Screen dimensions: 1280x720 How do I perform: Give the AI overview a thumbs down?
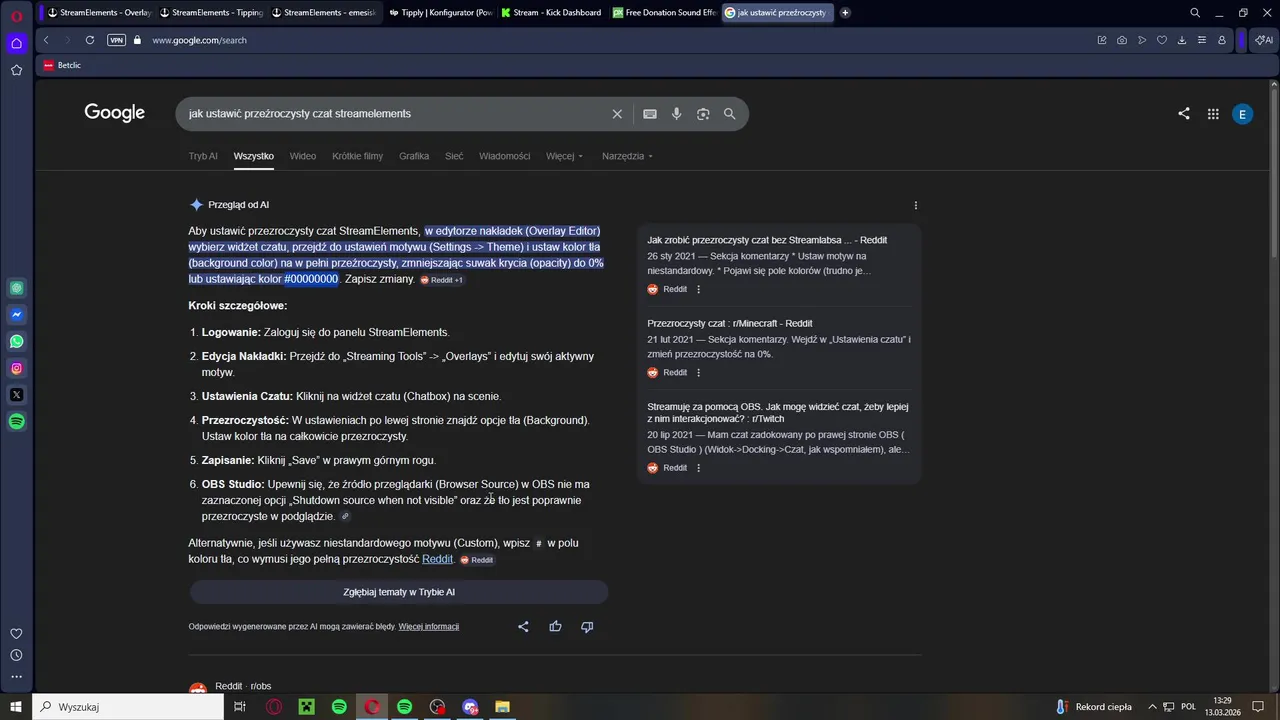pos(587,627)
